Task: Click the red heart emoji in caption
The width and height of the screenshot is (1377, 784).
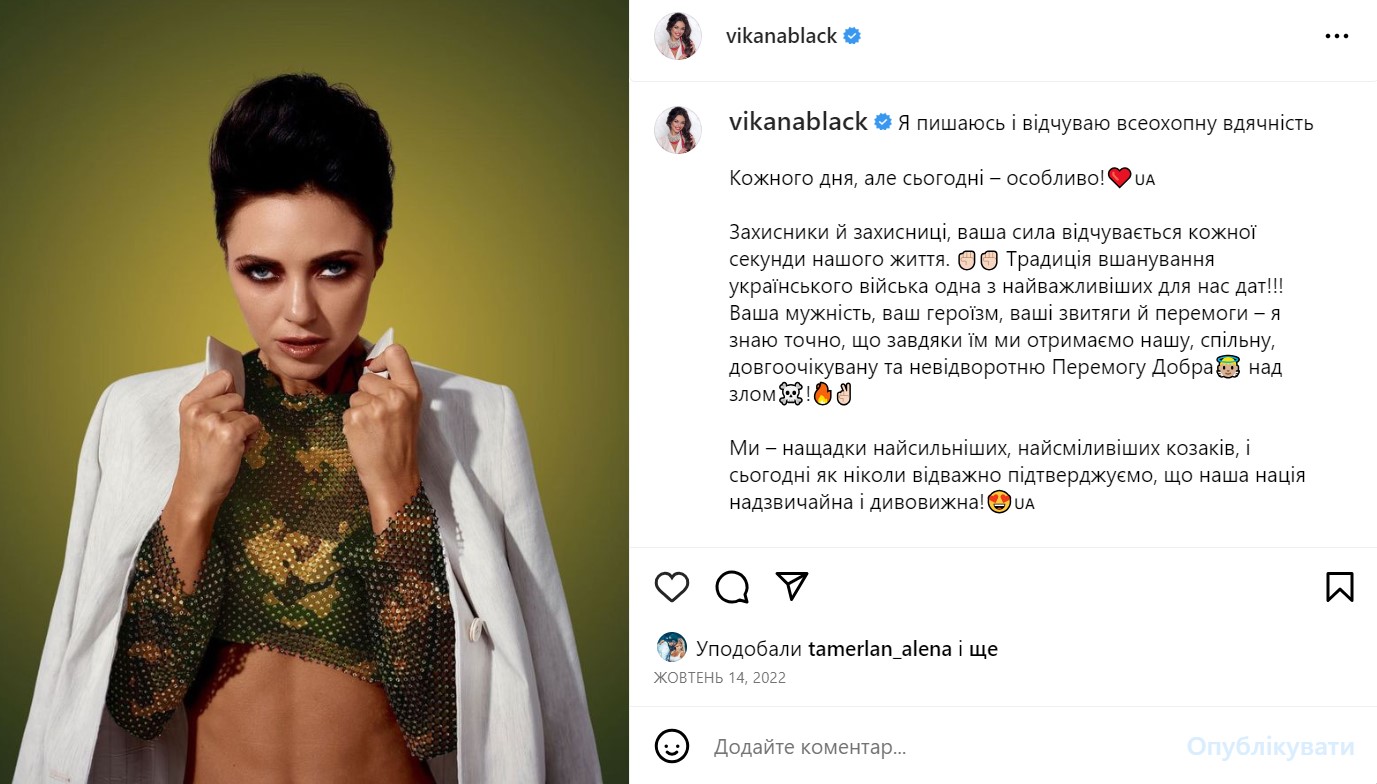Action: click(1120, 178)
